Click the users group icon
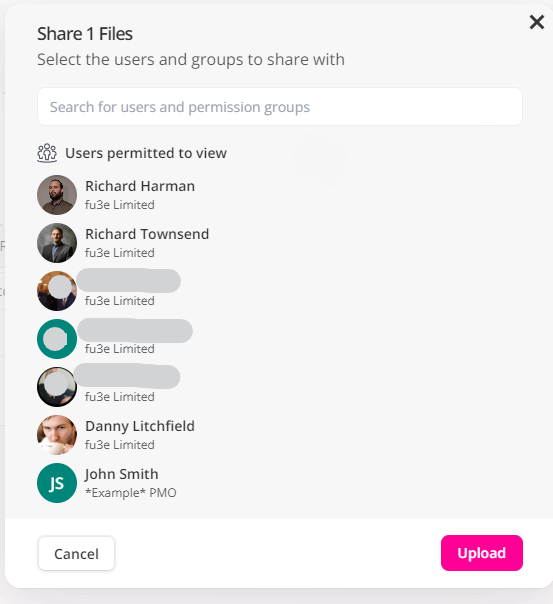Screen dimensions: 553x604 [47, 153]
